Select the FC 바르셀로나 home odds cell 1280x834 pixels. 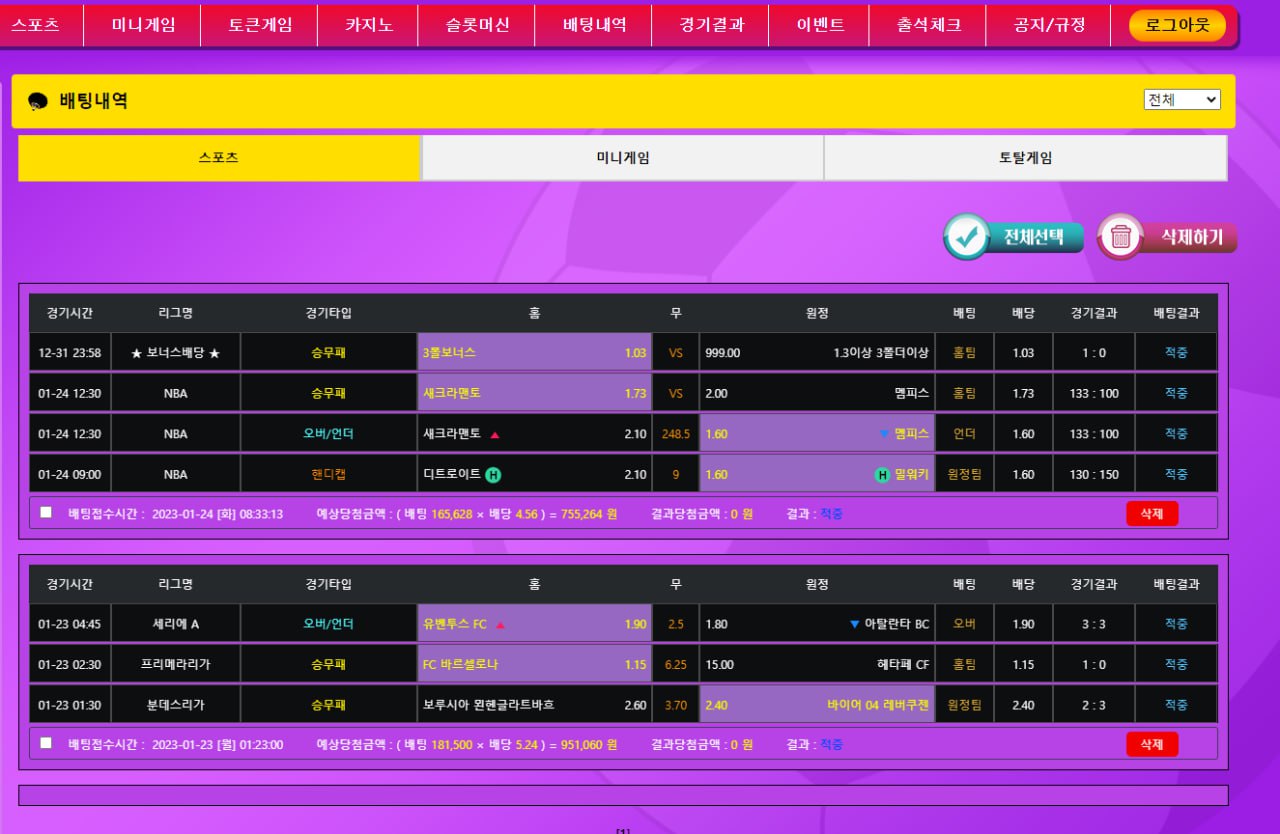[x=534, y=664]
